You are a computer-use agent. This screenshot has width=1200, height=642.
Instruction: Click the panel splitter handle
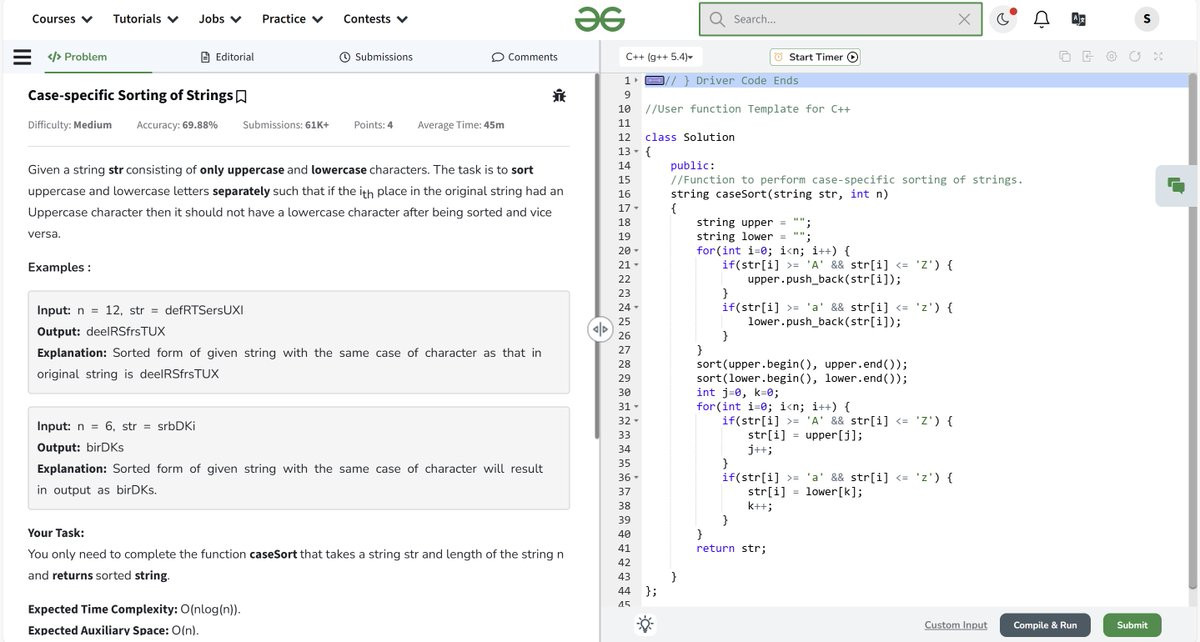click(x=599, y=330)
